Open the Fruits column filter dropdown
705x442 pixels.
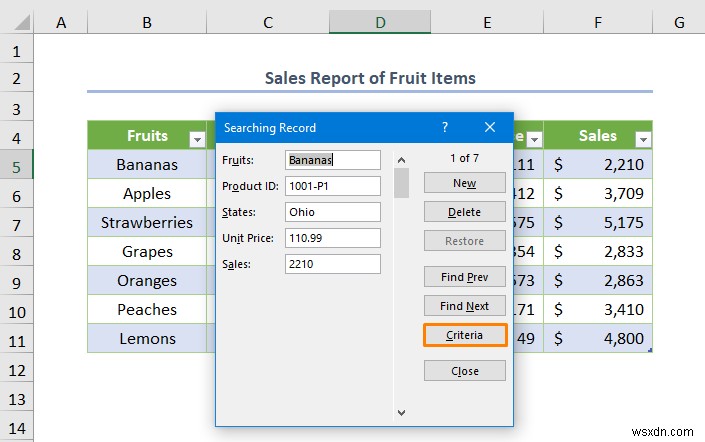click(197, 140)
